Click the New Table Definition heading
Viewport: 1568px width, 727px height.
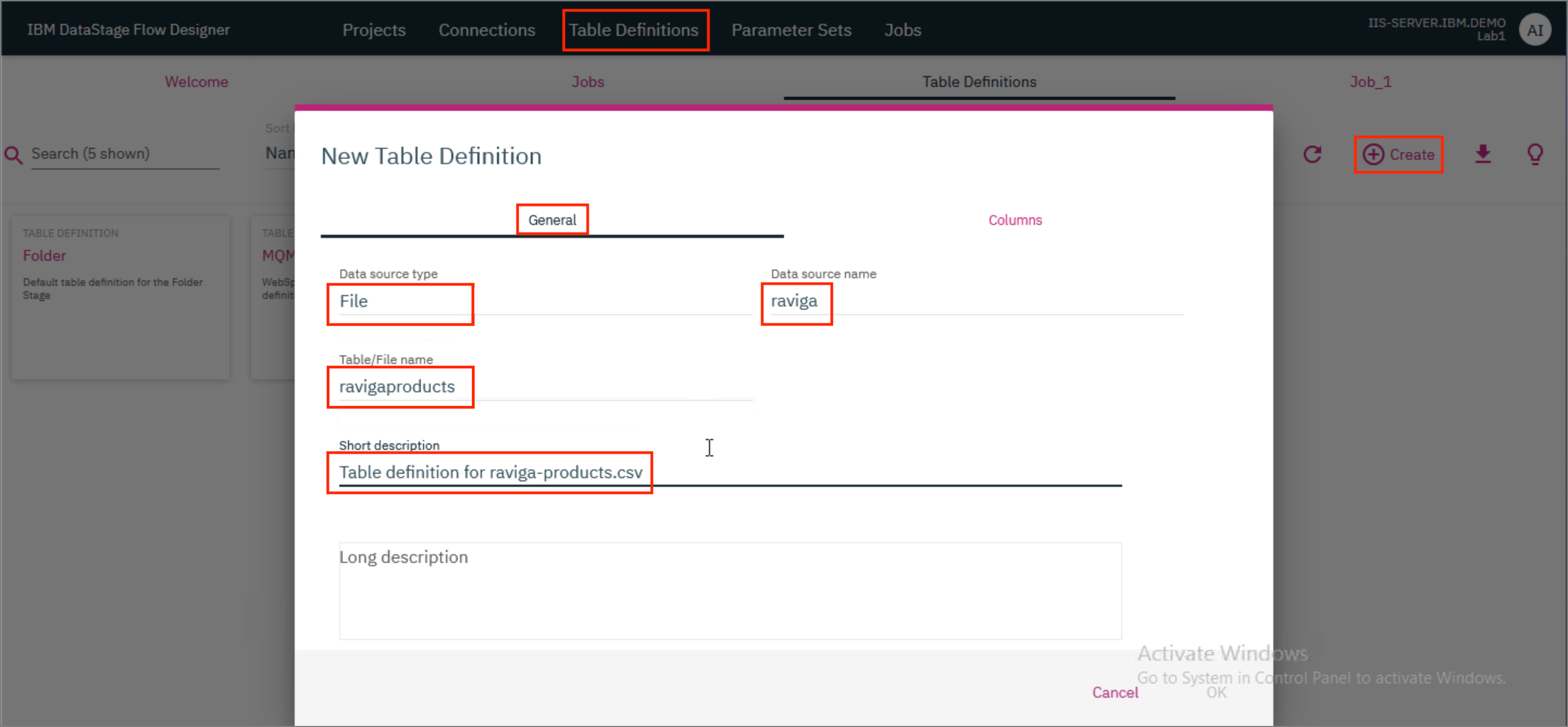tap(431, 156)
